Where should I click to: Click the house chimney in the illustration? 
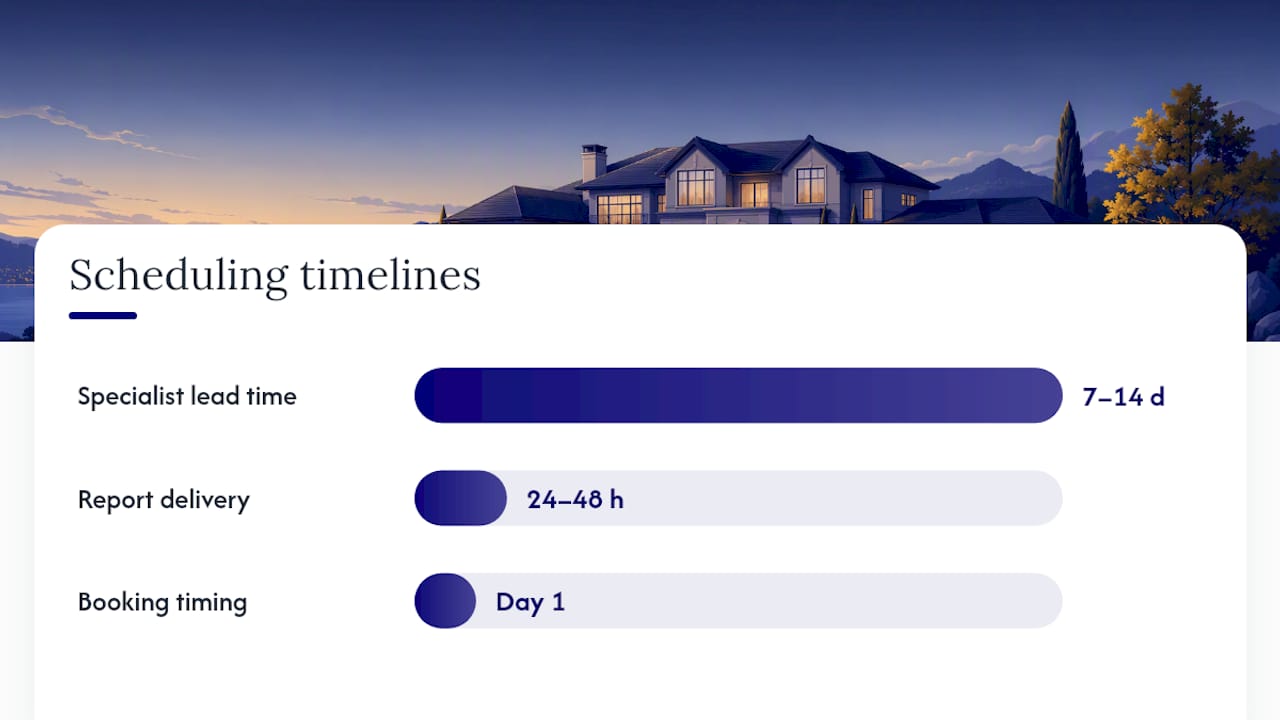click(594, 162)
